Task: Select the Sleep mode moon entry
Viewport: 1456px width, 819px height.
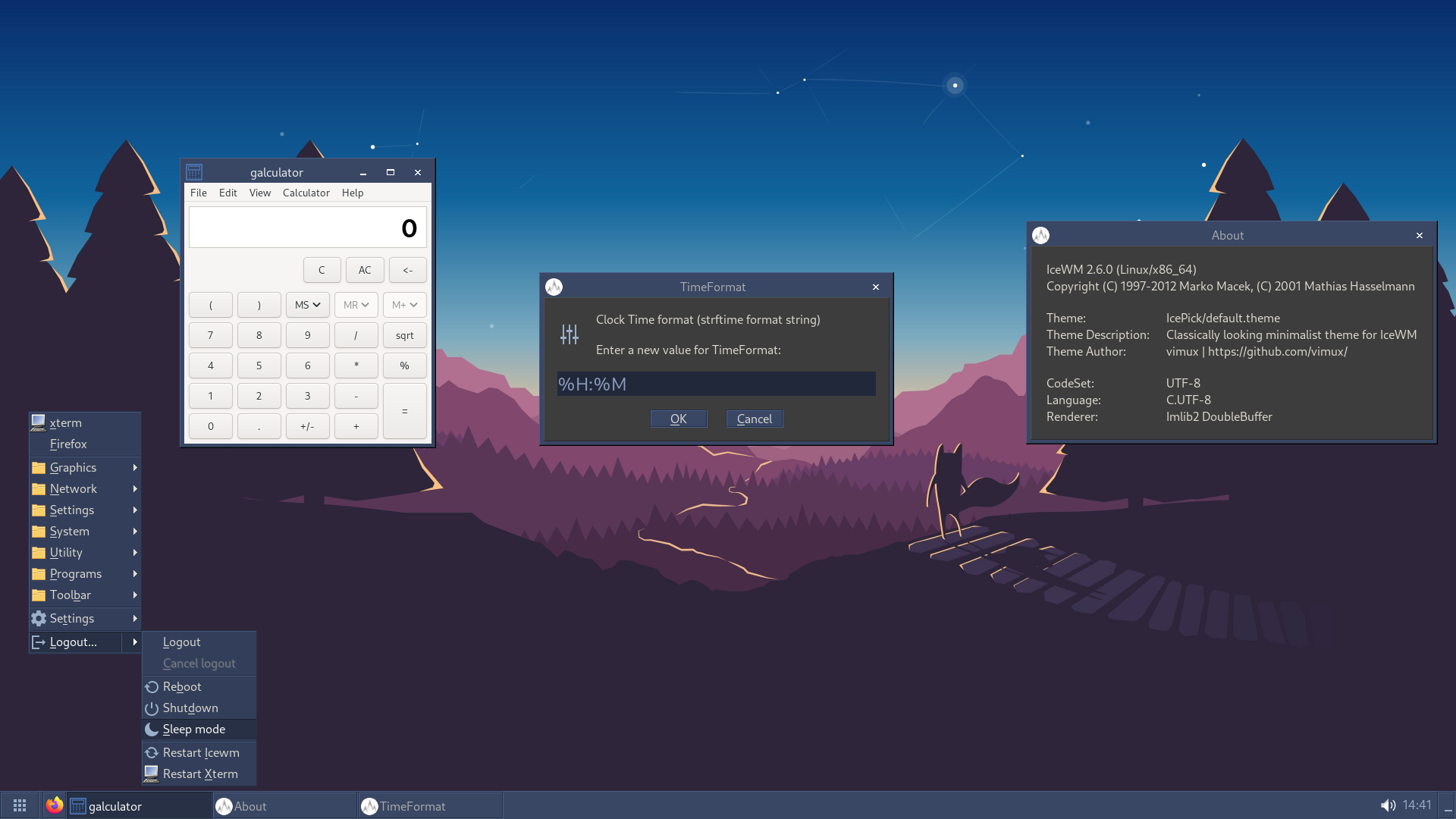Action: (x=194, y=730)
